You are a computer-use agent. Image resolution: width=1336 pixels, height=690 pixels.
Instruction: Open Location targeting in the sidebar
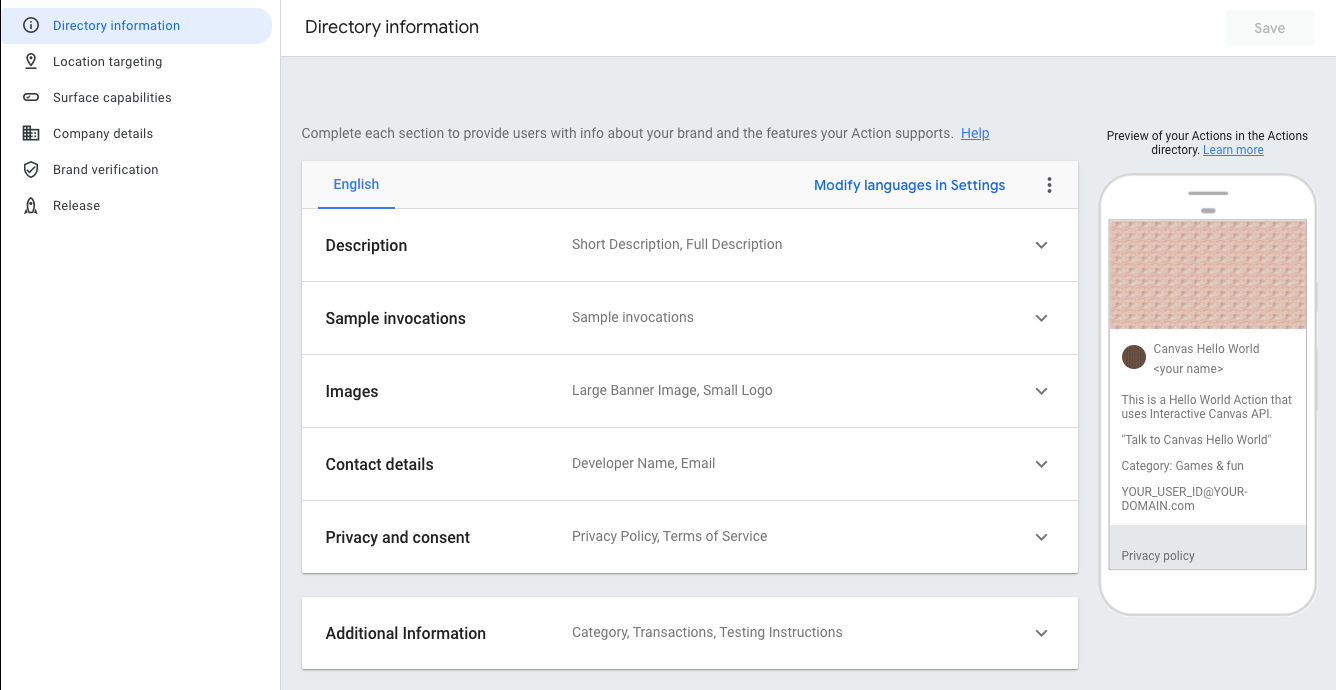(107, 62)
